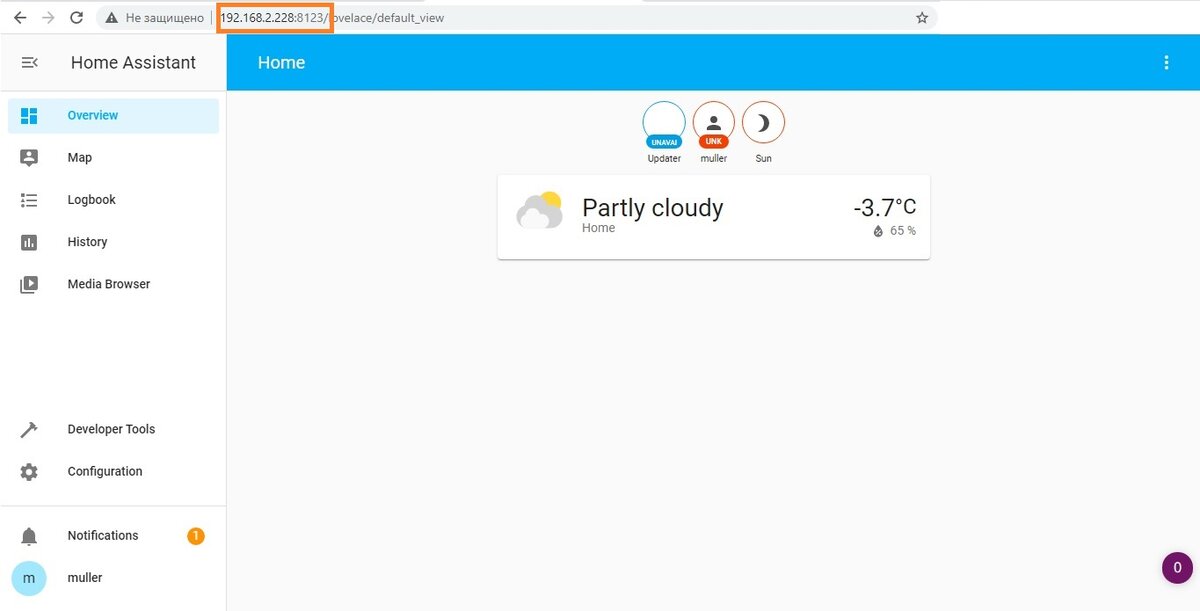Click the Sun moon badge
The width and height of the screenshot is (1200, 611).
coord(763,123)
